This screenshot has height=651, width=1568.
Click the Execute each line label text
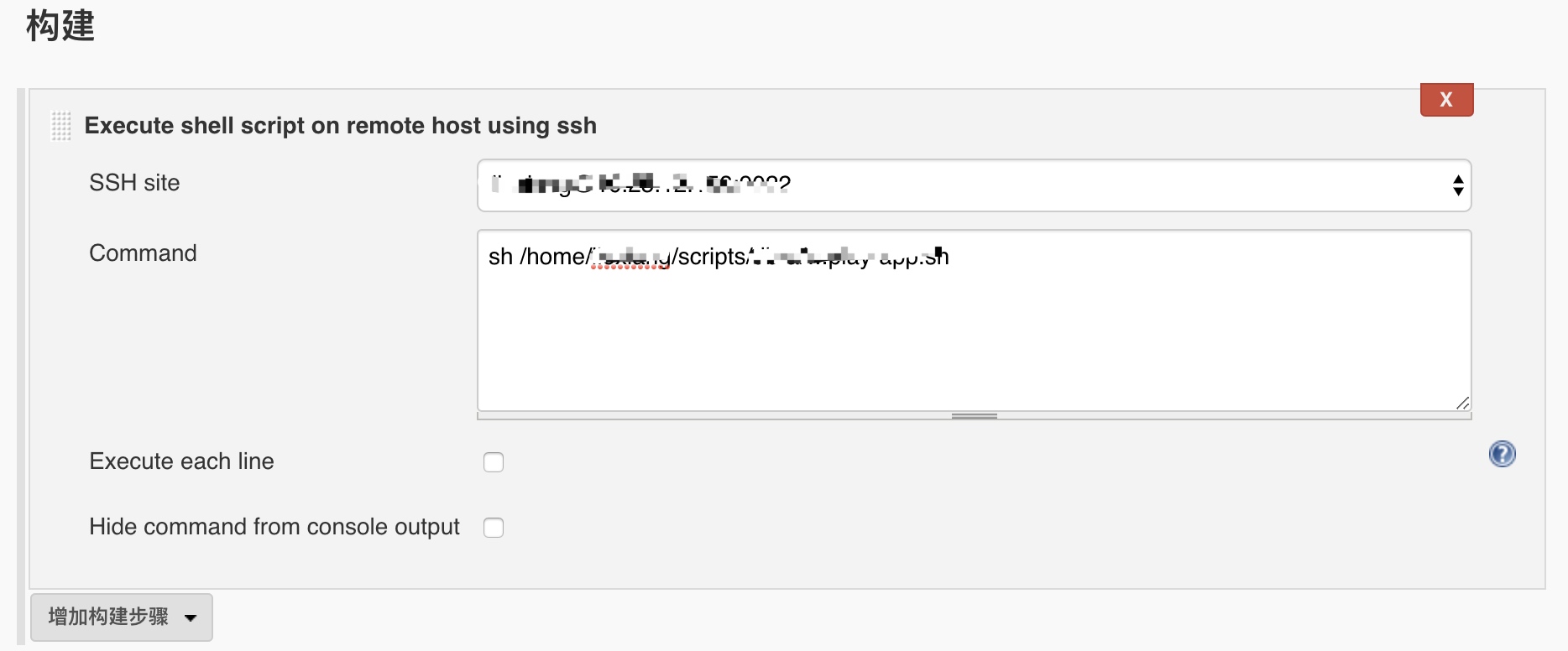181,461
